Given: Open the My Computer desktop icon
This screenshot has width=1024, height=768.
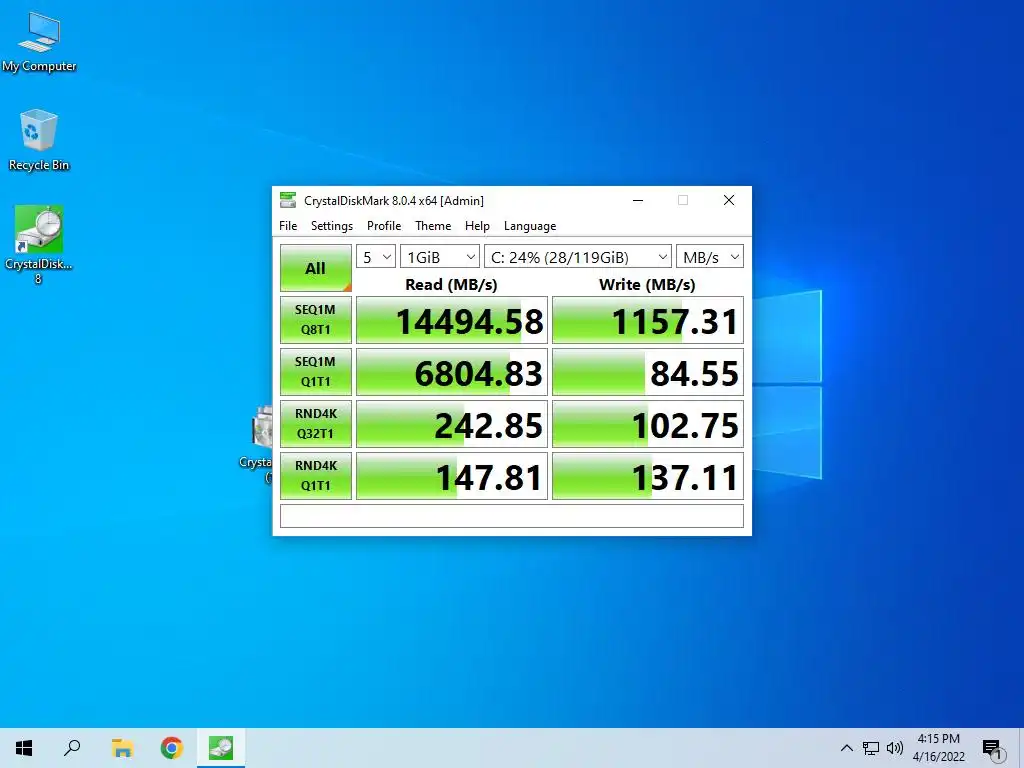Looking at the screenshot, I should coord(39,42).
